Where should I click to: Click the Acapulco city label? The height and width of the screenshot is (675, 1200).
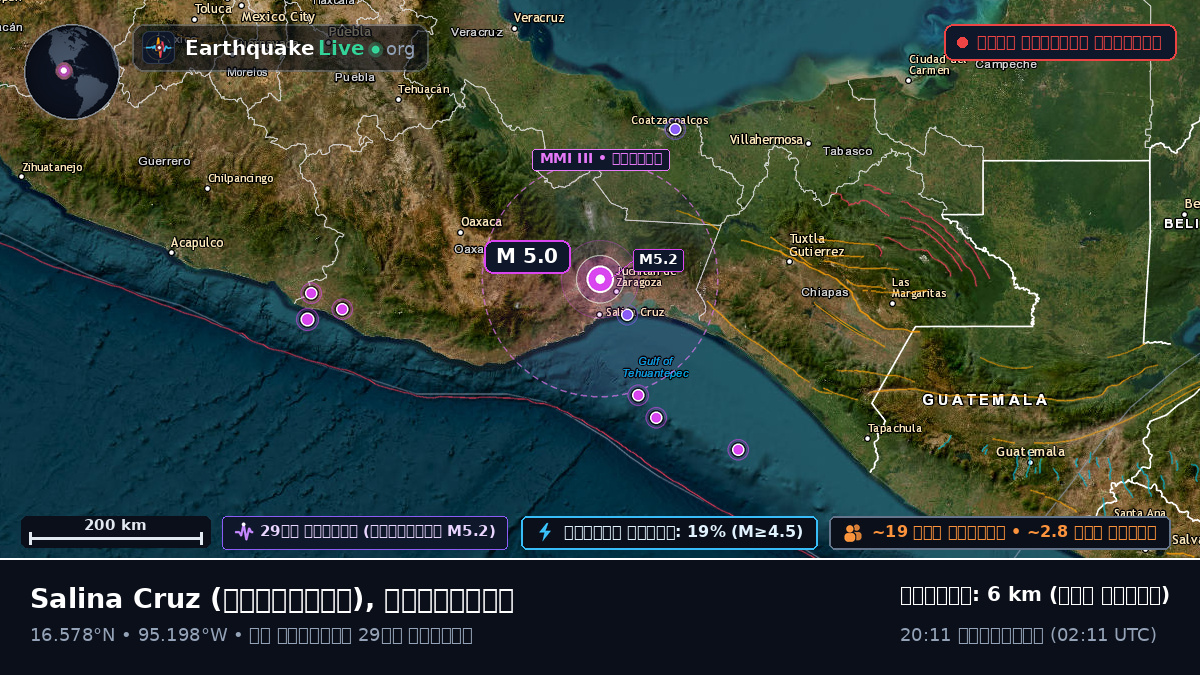click(197, 242)
